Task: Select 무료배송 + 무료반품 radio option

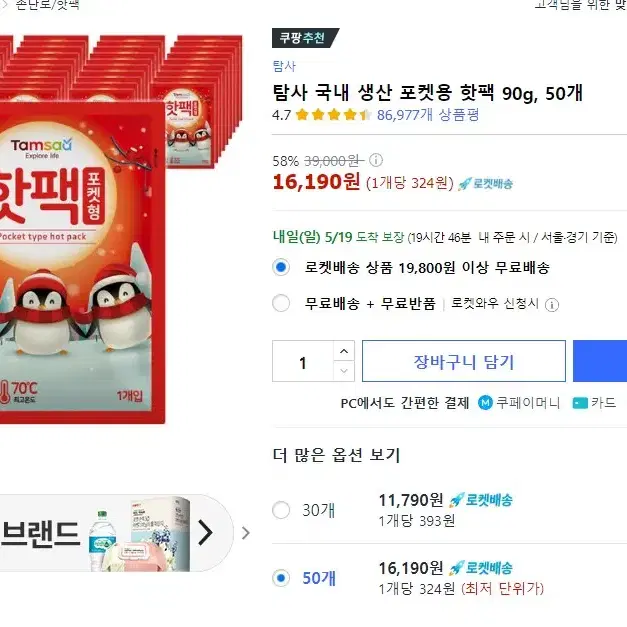Action: 281,303
